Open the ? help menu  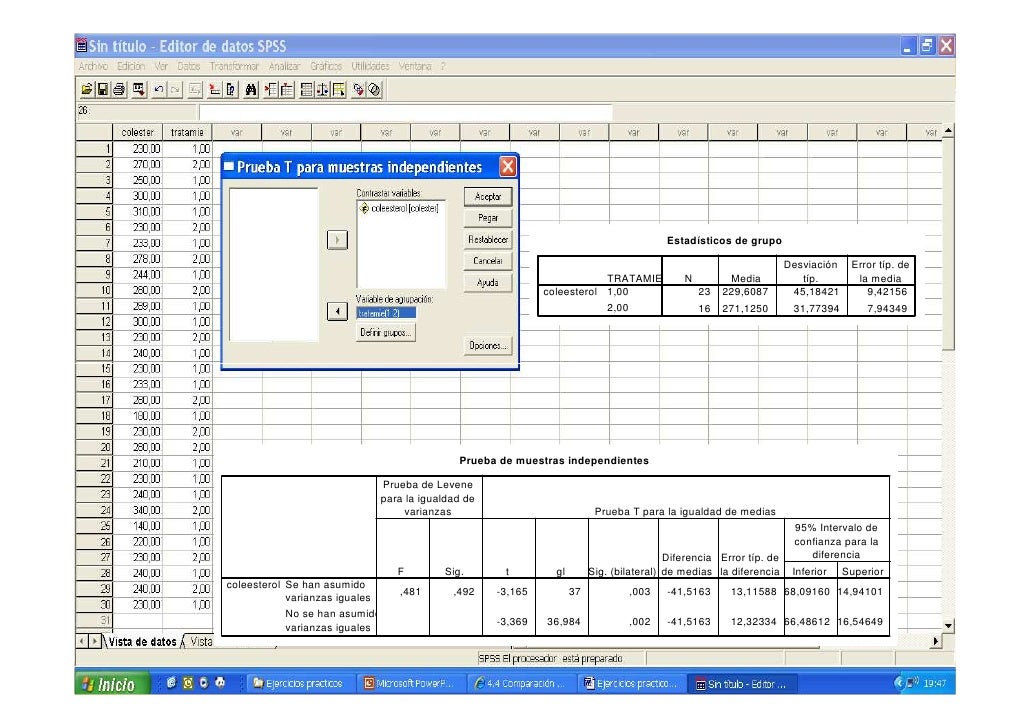[x=443, y=66]
